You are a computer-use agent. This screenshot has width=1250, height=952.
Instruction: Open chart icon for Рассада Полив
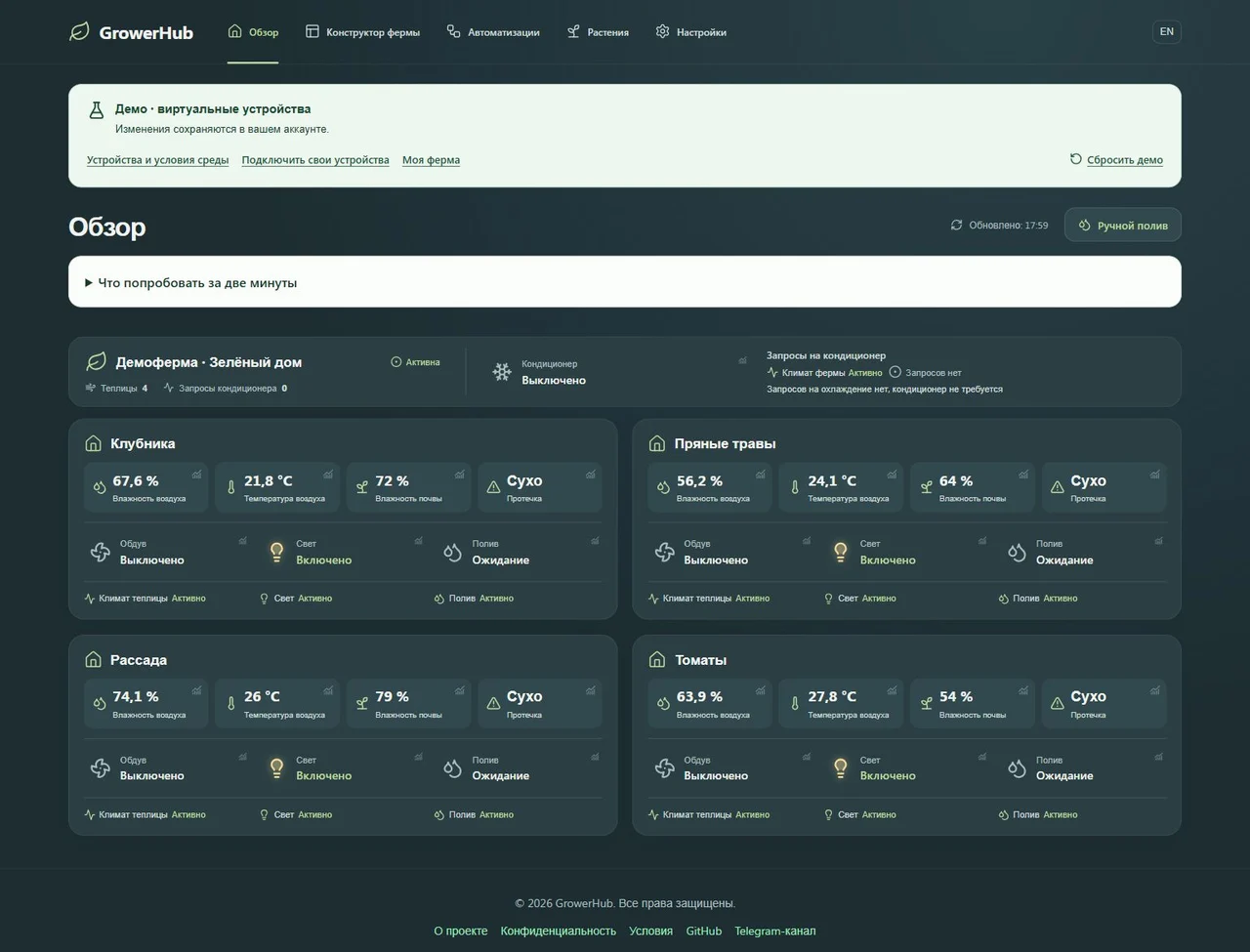(595, 757)
